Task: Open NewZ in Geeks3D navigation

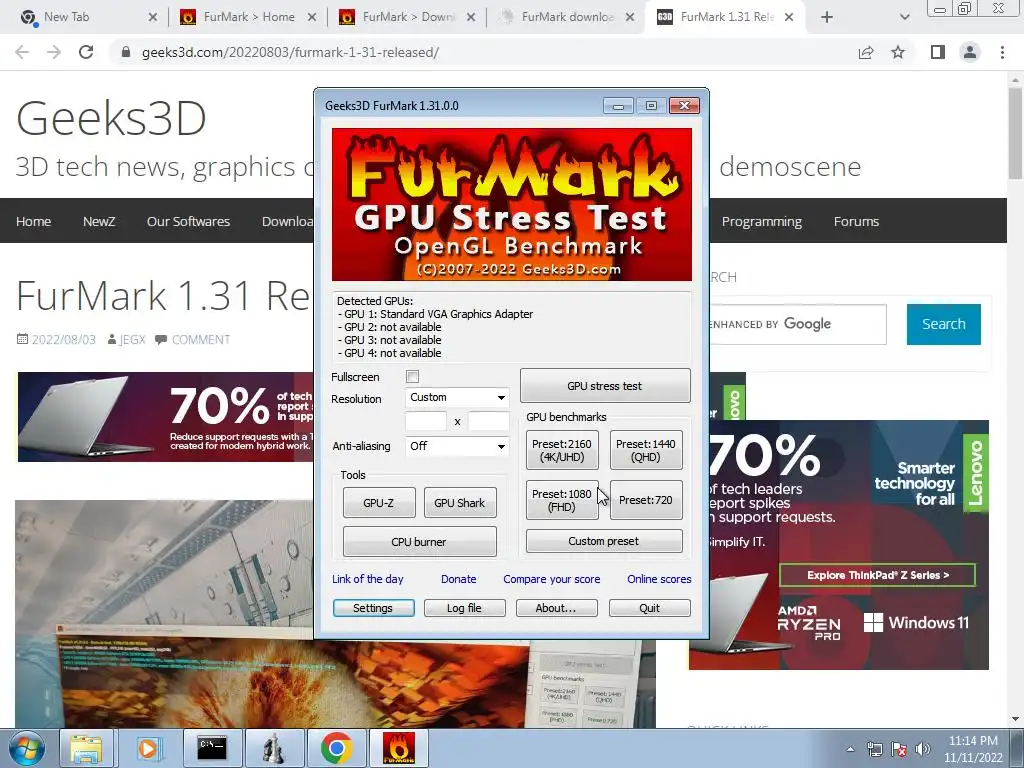Action: click(99, 221)
